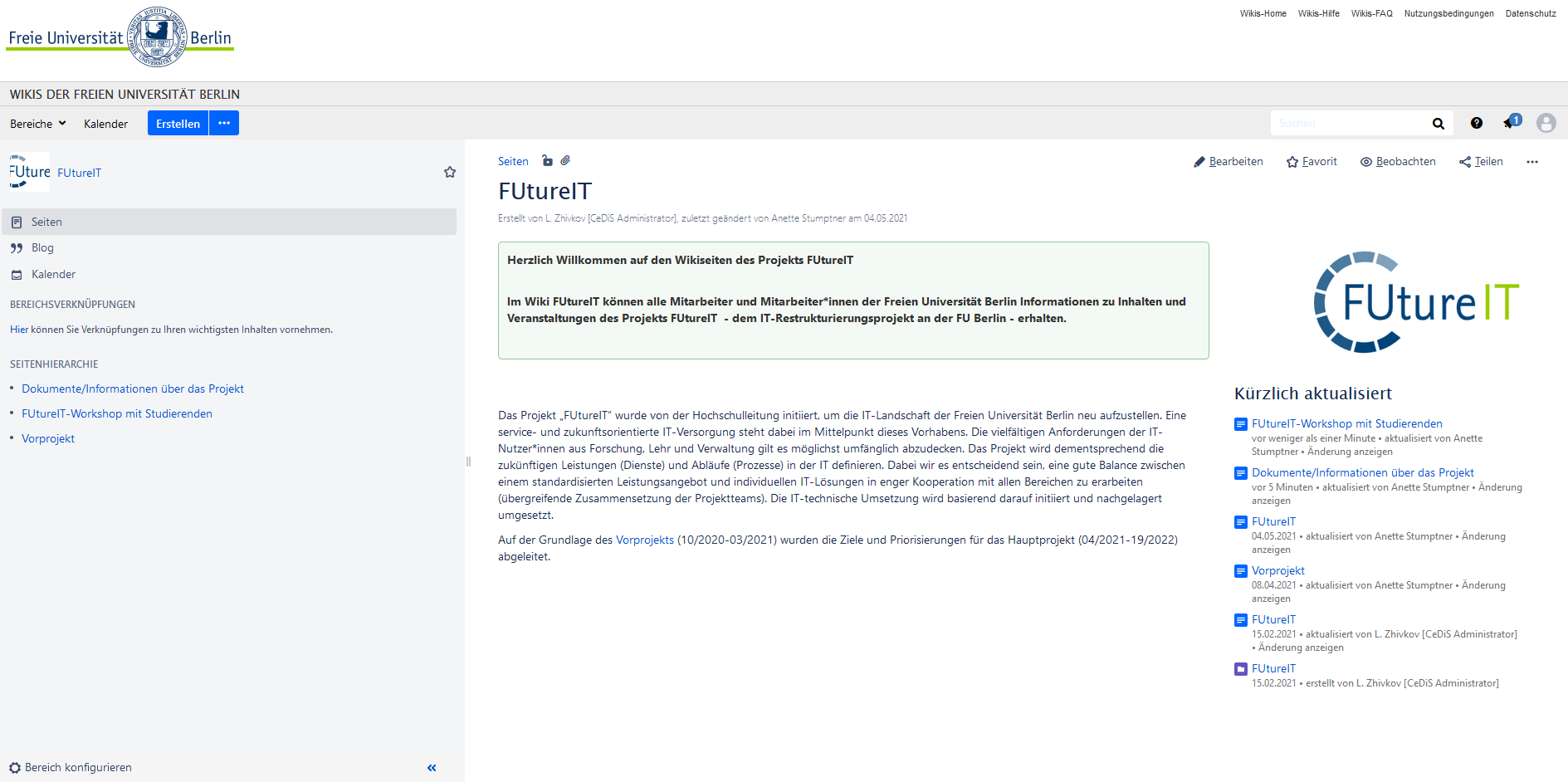Viewport: 1568px width, 782px height.
Task: Select Seiten in the sidebar
Action: pyautogui.click(x=229, y=222)
